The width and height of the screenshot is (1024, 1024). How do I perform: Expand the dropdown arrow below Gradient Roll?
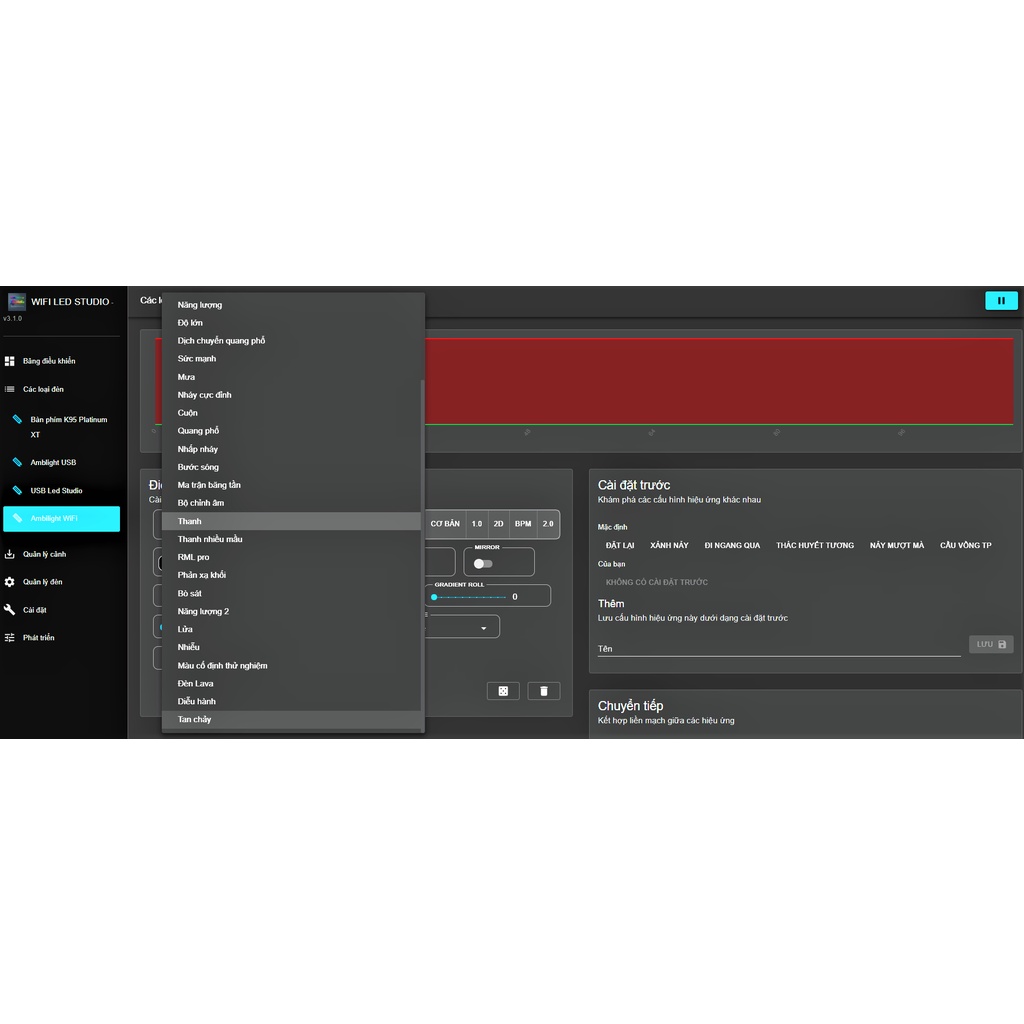(x=484, y=628)
